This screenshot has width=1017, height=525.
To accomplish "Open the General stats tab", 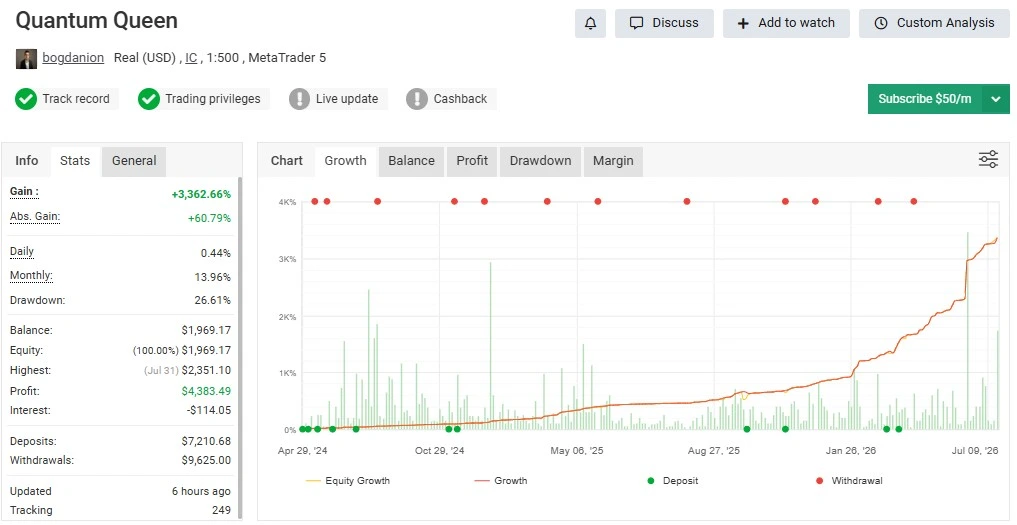I will [134, 161].
